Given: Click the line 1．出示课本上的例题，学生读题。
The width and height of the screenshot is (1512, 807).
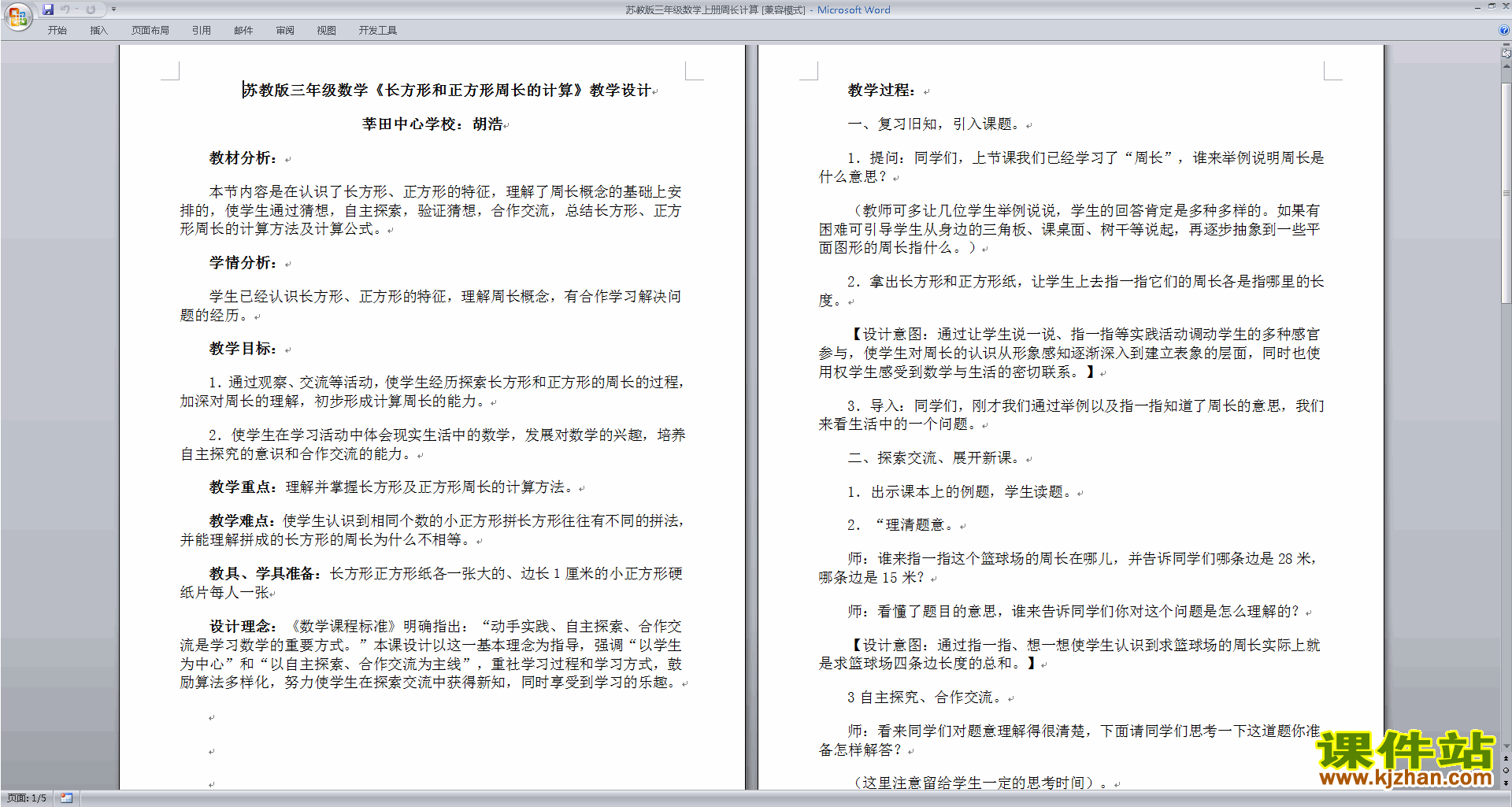Looking at the screenshot, I should point(959,491).
